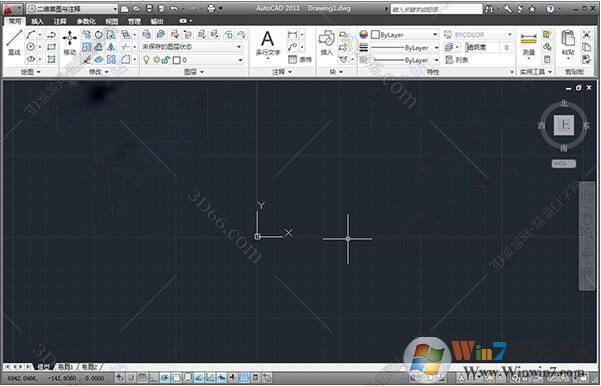Click the keyword search input field

pos(436,9)
